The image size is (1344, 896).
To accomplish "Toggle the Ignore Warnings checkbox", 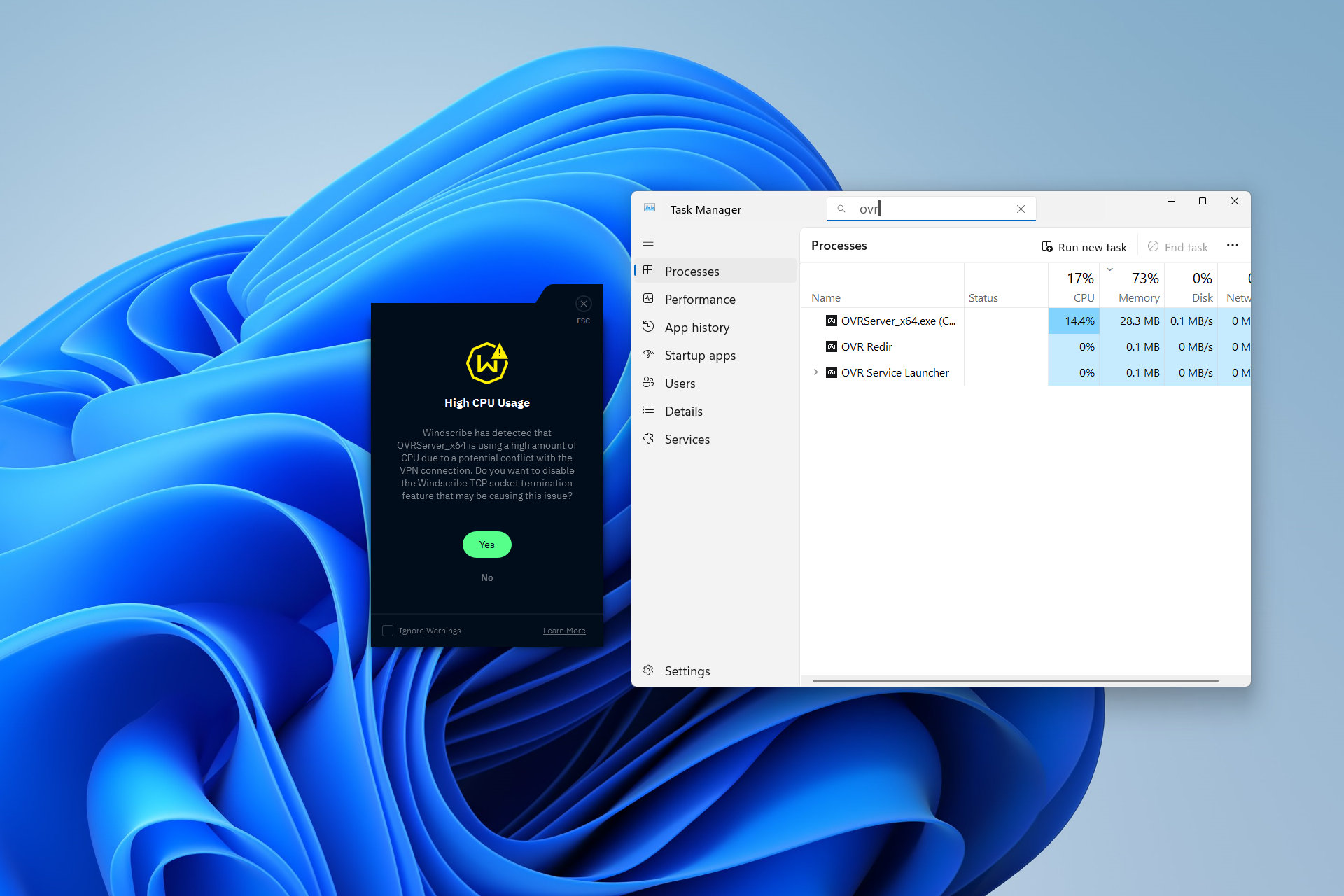I will pos(387,630).
